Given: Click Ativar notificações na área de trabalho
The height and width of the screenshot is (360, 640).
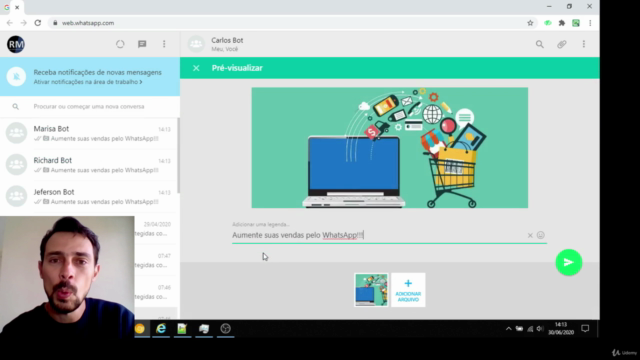Looking at the screenshot, I should point(88,82).
